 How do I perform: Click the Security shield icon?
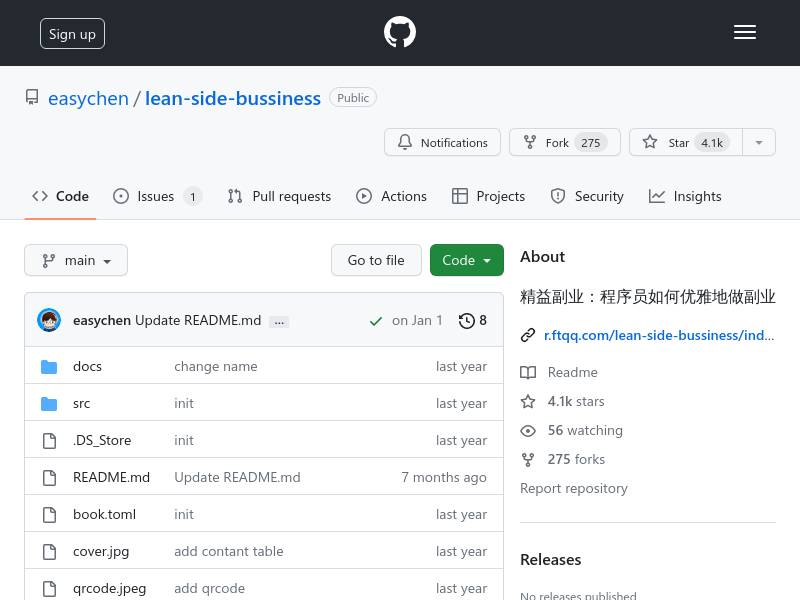coord(558,196)
